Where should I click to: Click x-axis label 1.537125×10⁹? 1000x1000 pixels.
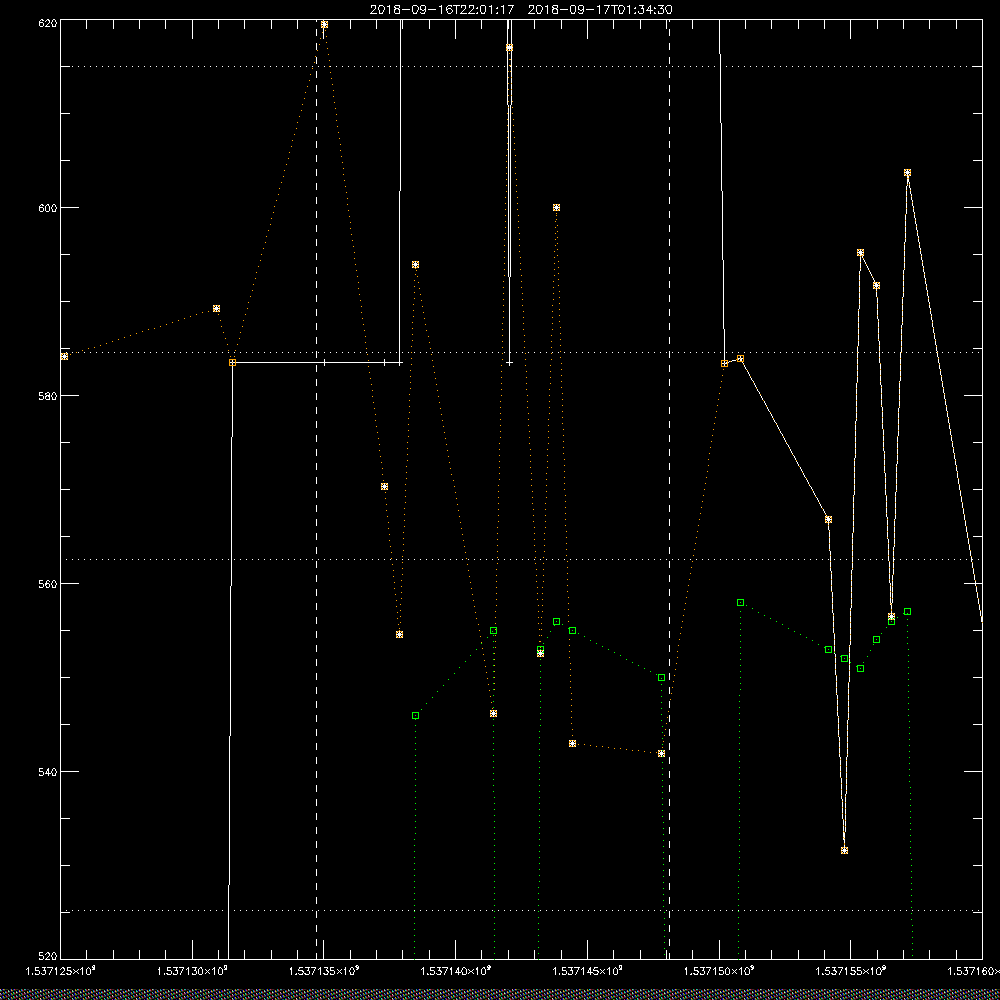pyautogui.click(x=61, y=971)
